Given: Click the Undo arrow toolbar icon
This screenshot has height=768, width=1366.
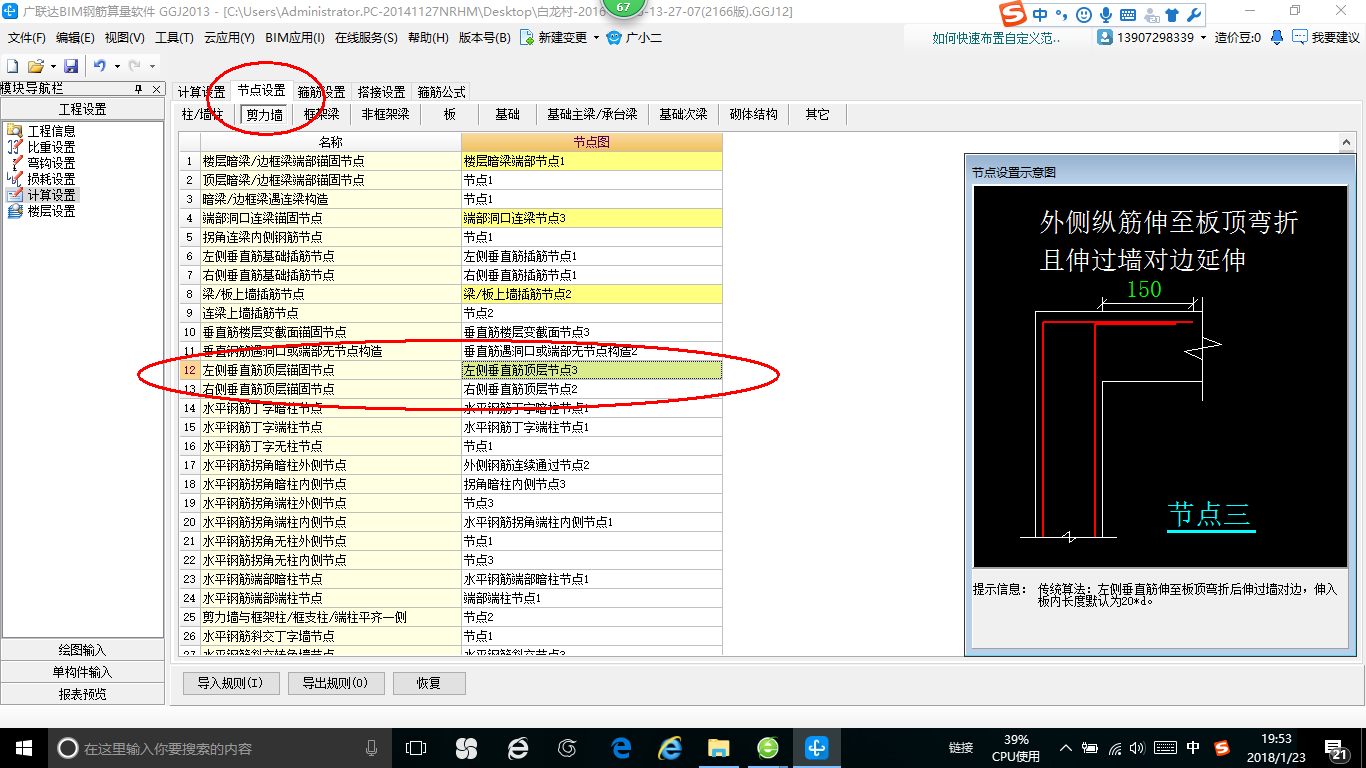Looking at the screenshot, I should pos(100,66).
